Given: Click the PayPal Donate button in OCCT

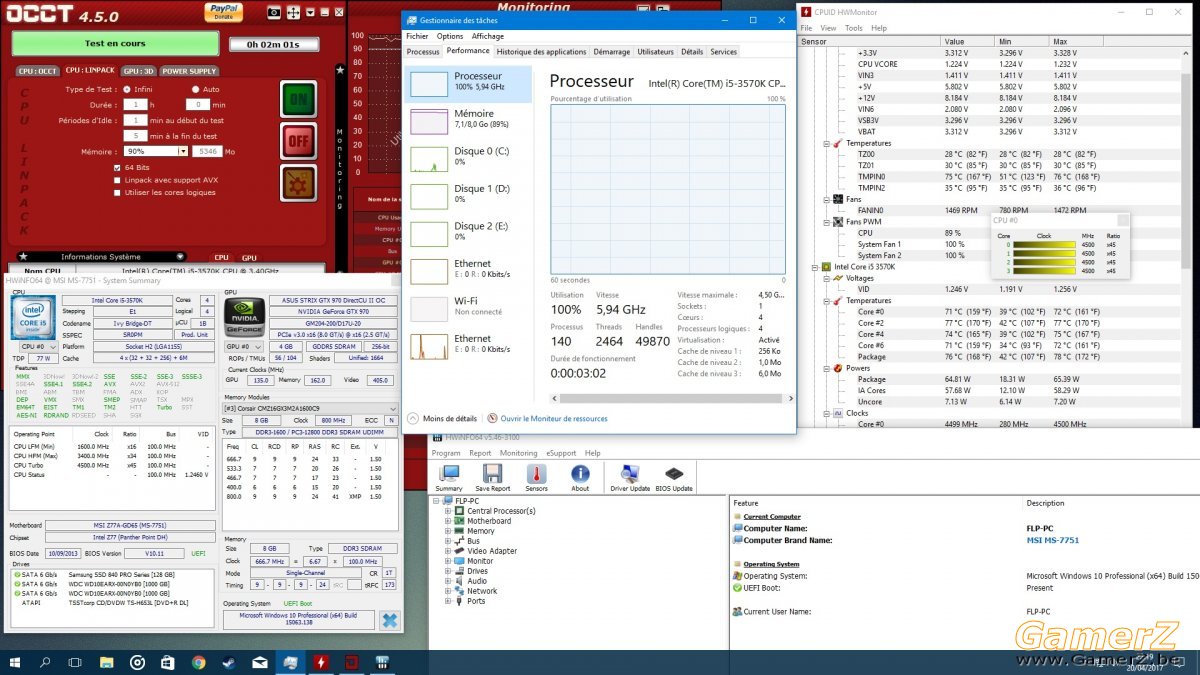Looking at the screenshot, I should point(223,12).
